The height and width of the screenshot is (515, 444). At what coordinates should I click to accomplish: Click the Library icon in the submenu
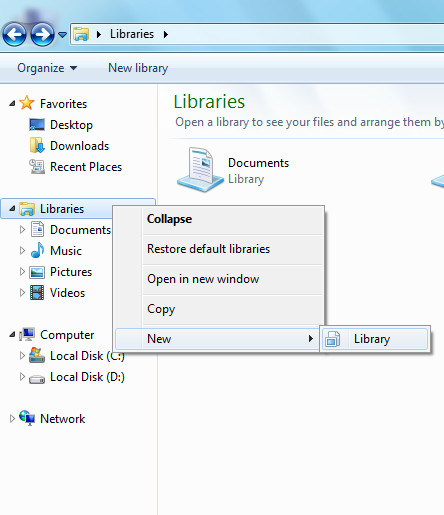tap(333, 339)
